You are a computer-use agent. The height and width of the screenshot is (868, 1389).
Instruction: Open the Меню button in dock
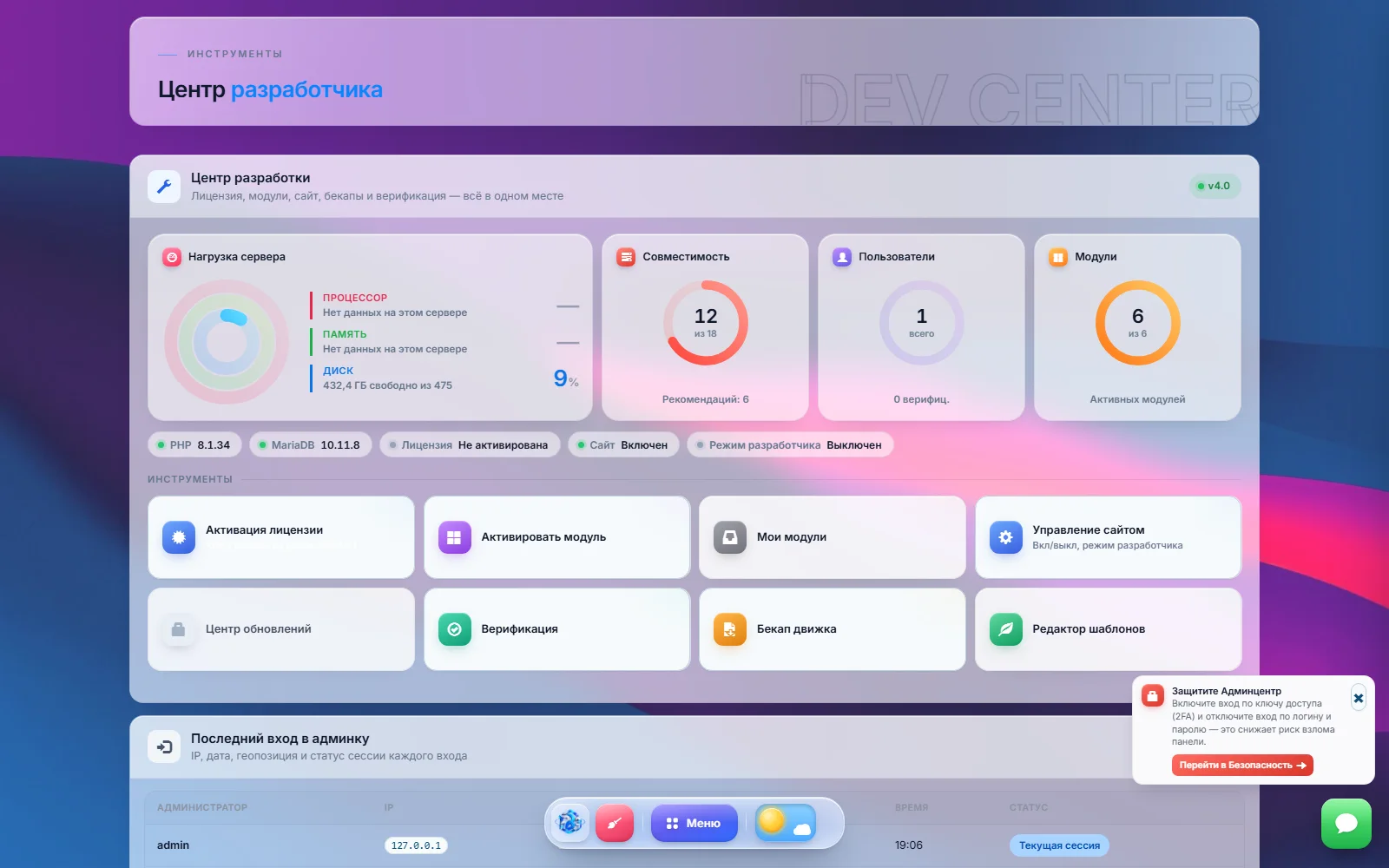click(694, 823)
